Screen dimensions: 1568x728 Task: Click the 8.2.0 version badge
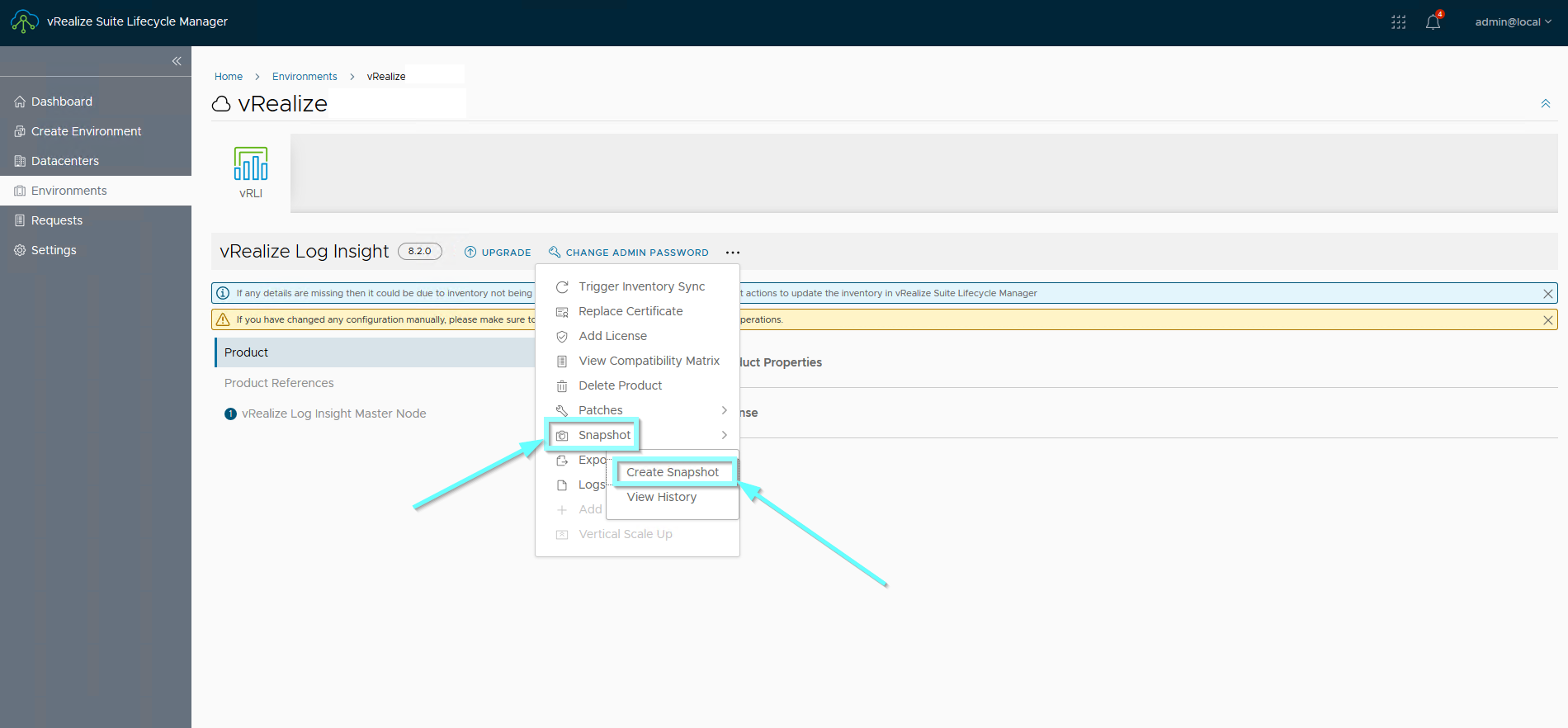(x=420, y=252)
